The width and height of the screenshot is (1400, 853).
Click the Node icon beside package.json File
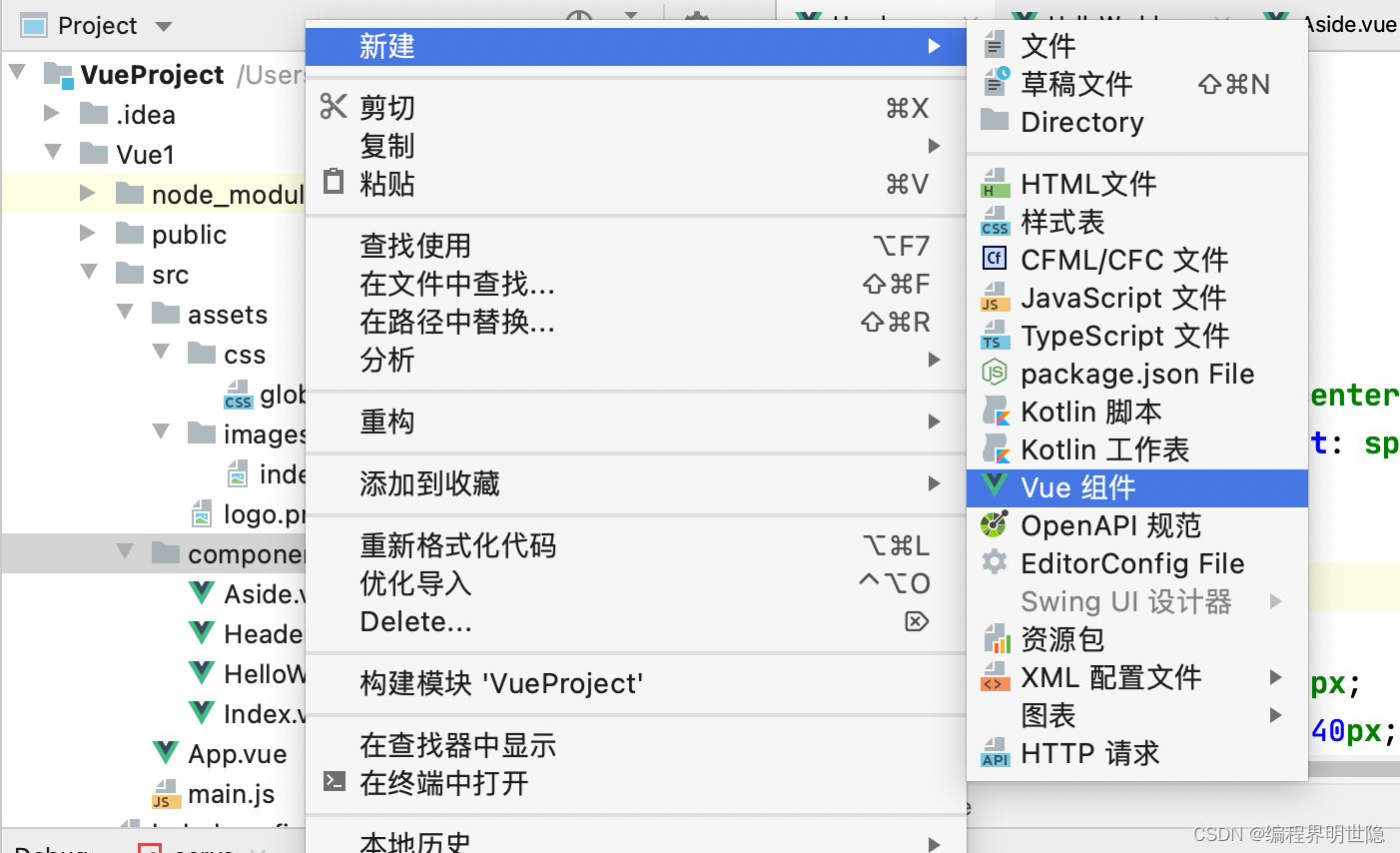coord(994,373)
